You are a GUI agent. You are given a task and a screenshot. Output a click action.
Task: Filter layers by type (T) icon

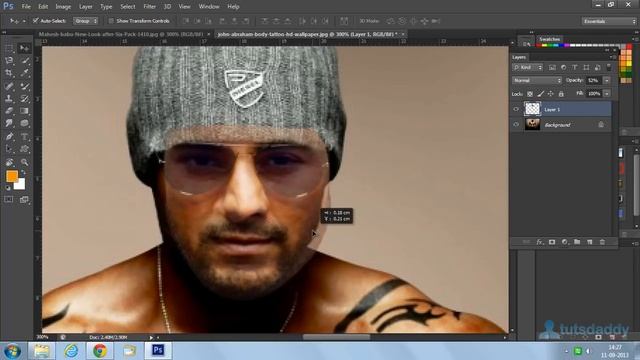[x=575, y=67]
